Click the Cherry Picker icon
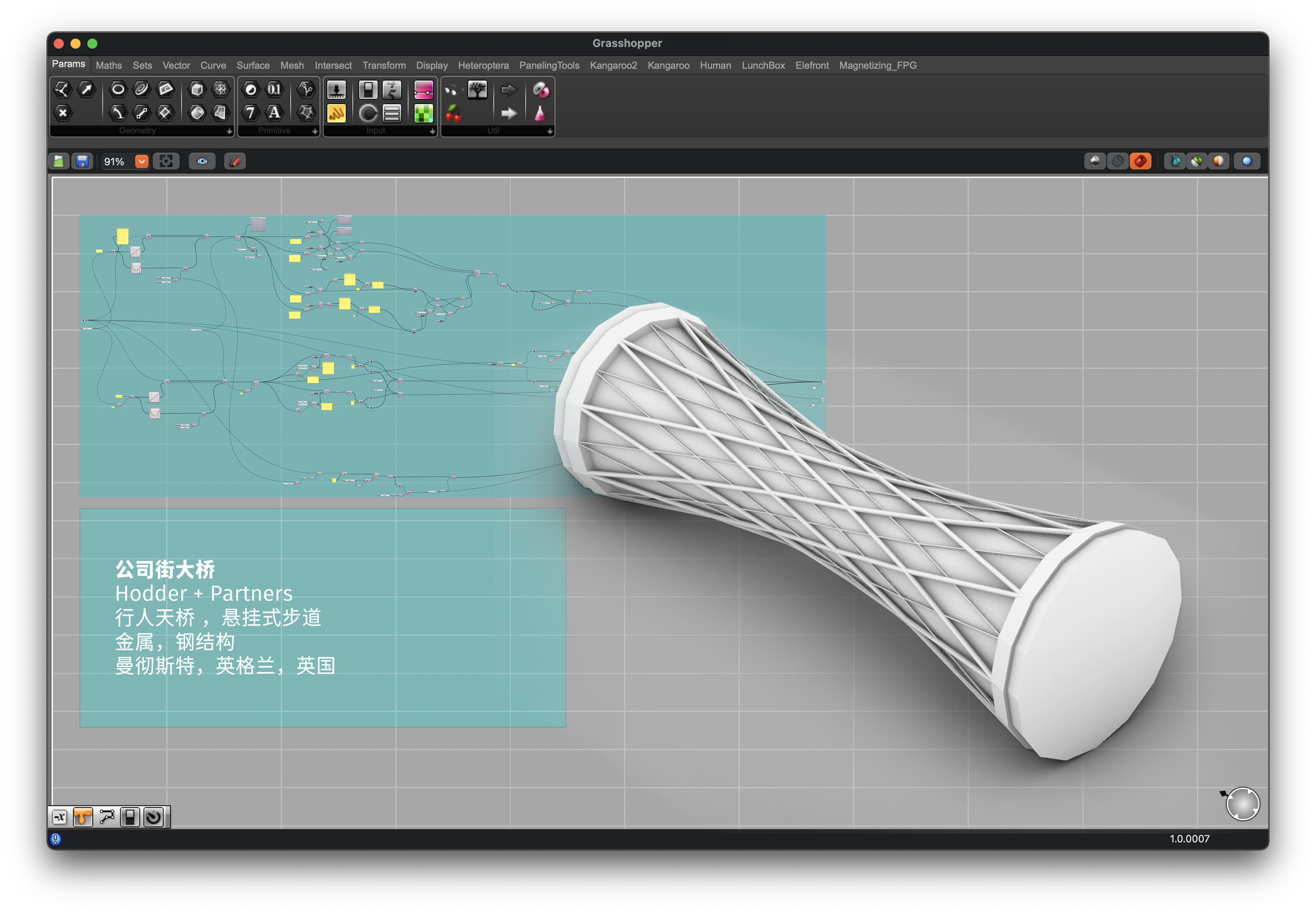1316x912 pixels. pyautogui.click(x=453, y=113)
